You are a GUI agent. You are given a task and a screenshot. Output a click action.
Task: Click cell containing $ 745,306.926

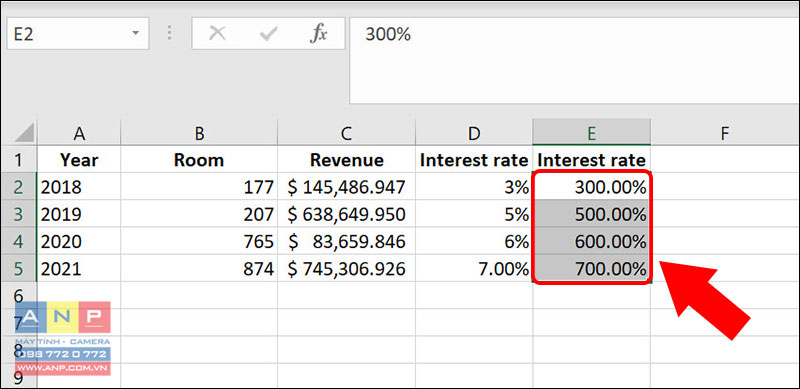[346, 269]
